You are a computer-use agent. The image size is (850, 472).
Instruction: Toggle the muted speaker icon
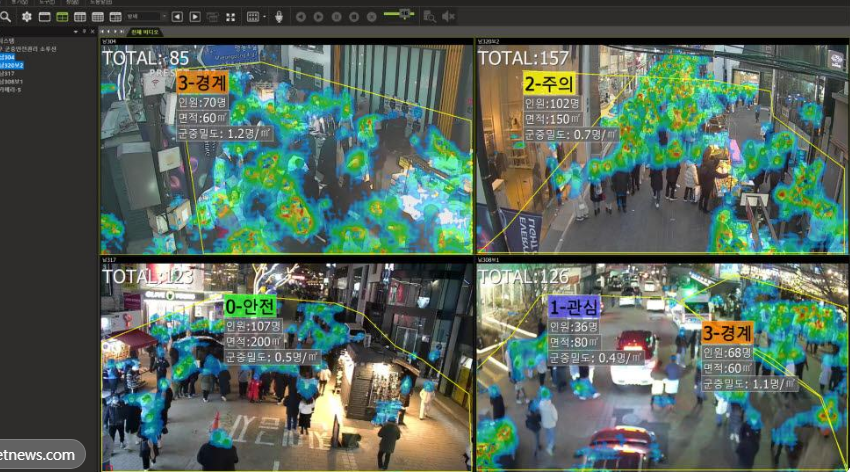coord(448,17)
